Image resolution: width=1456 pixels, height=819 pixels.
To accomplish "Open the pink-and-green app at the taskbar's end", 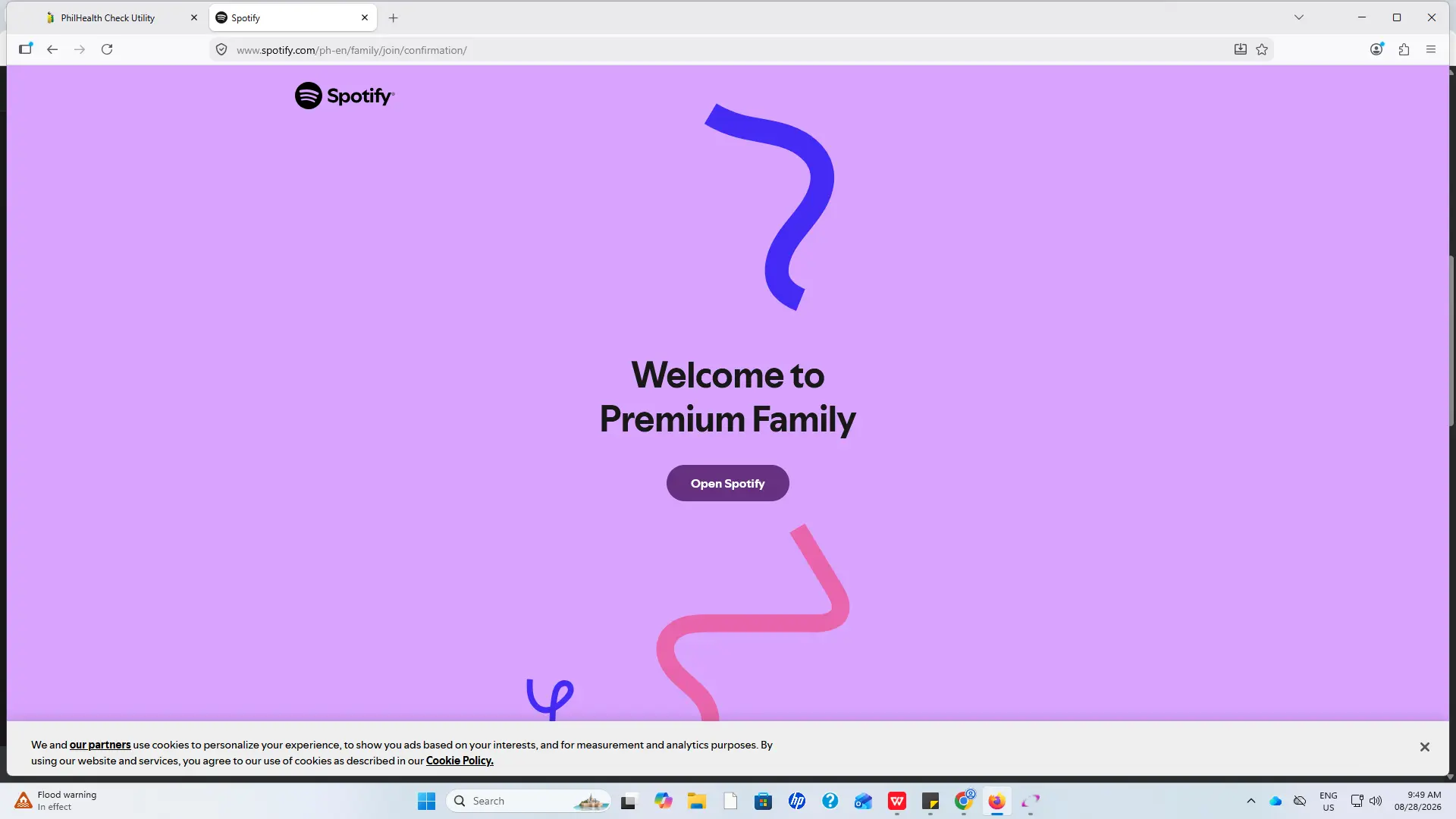I will click(x=1031, y=801).
